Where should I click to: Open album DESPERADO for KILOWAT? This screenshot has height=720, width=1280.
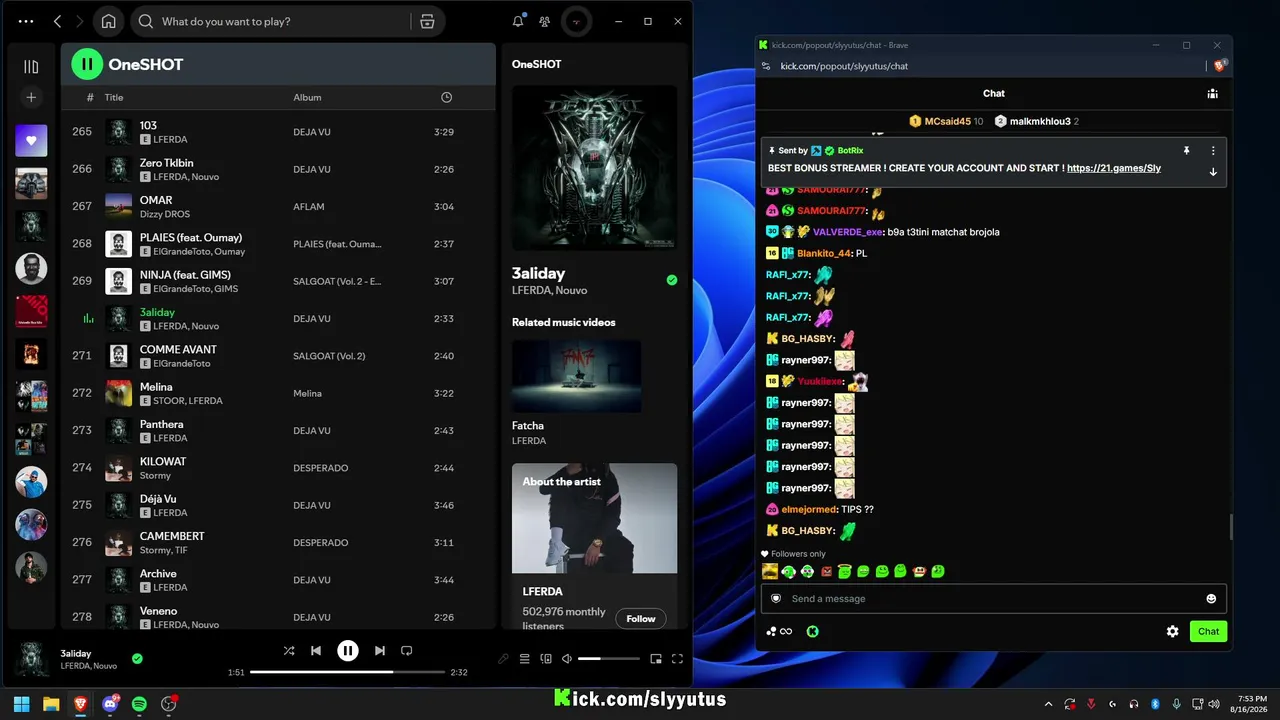pyautogui.click(x=321, y=468)
